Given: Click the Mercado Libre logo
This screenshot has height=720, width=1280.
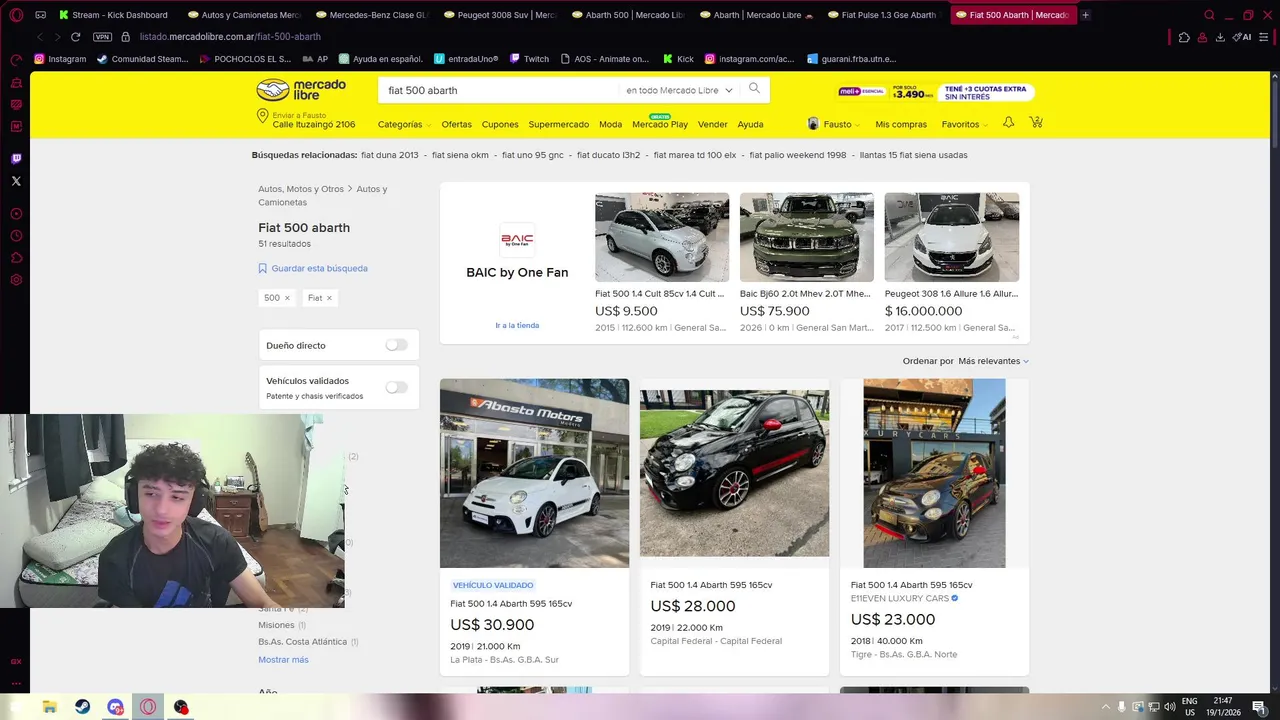Looking at the screenshot, I should [x=301, y=90].
